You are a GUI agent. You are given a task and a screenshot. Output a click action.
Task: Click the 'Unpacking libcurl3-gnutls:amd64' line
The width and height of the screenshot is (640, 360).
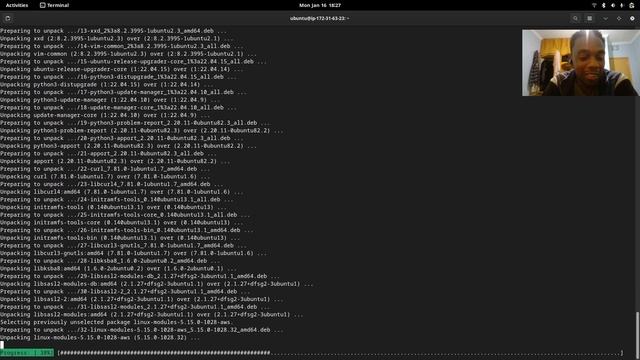click(x=133, y=253)
